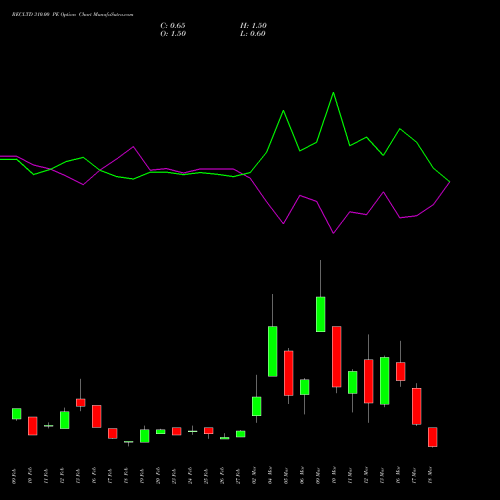Click the red candlestick for 05 Mar
Viewport: 500px width, 500px height.
click(289, 373)
